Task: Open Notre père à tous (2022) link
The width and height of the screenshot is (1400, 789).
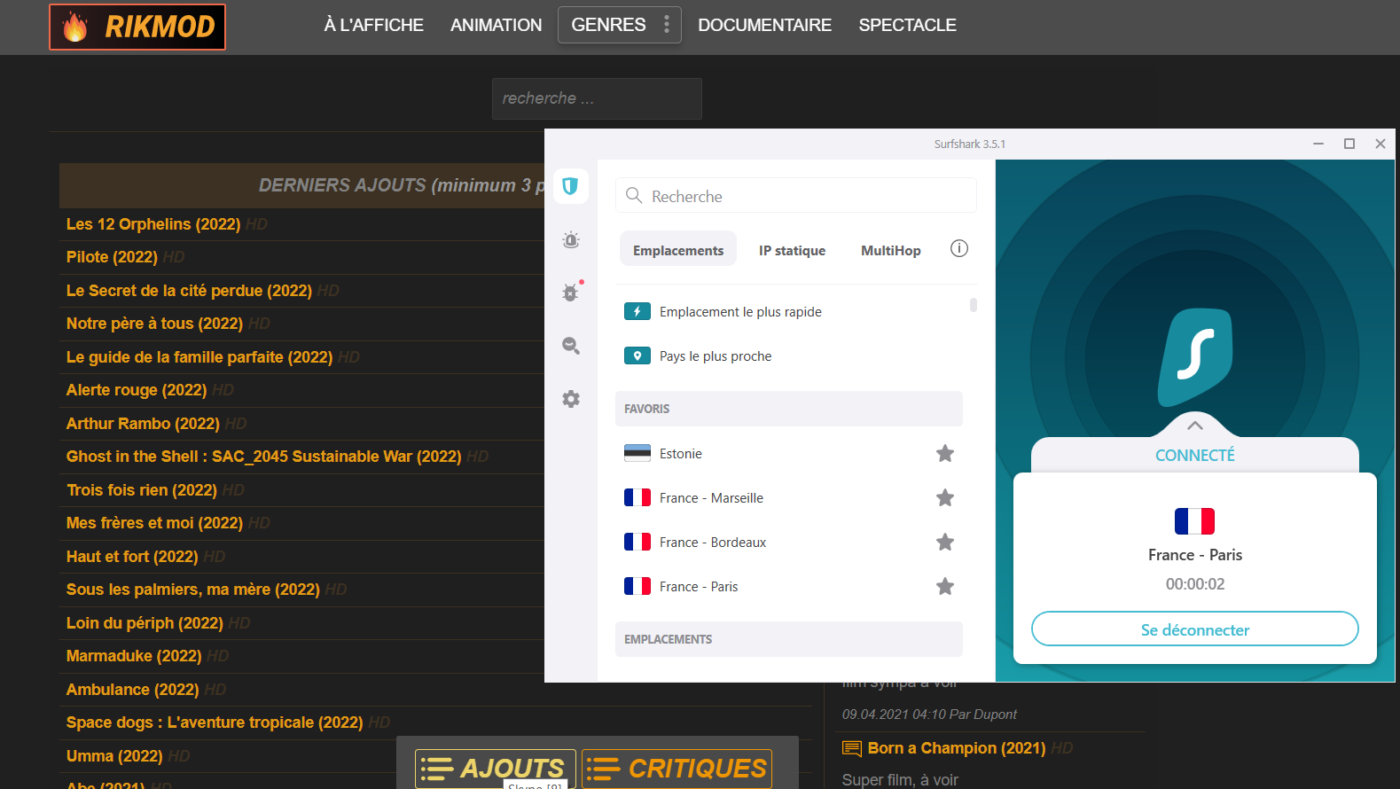Action: pos(155,323)
